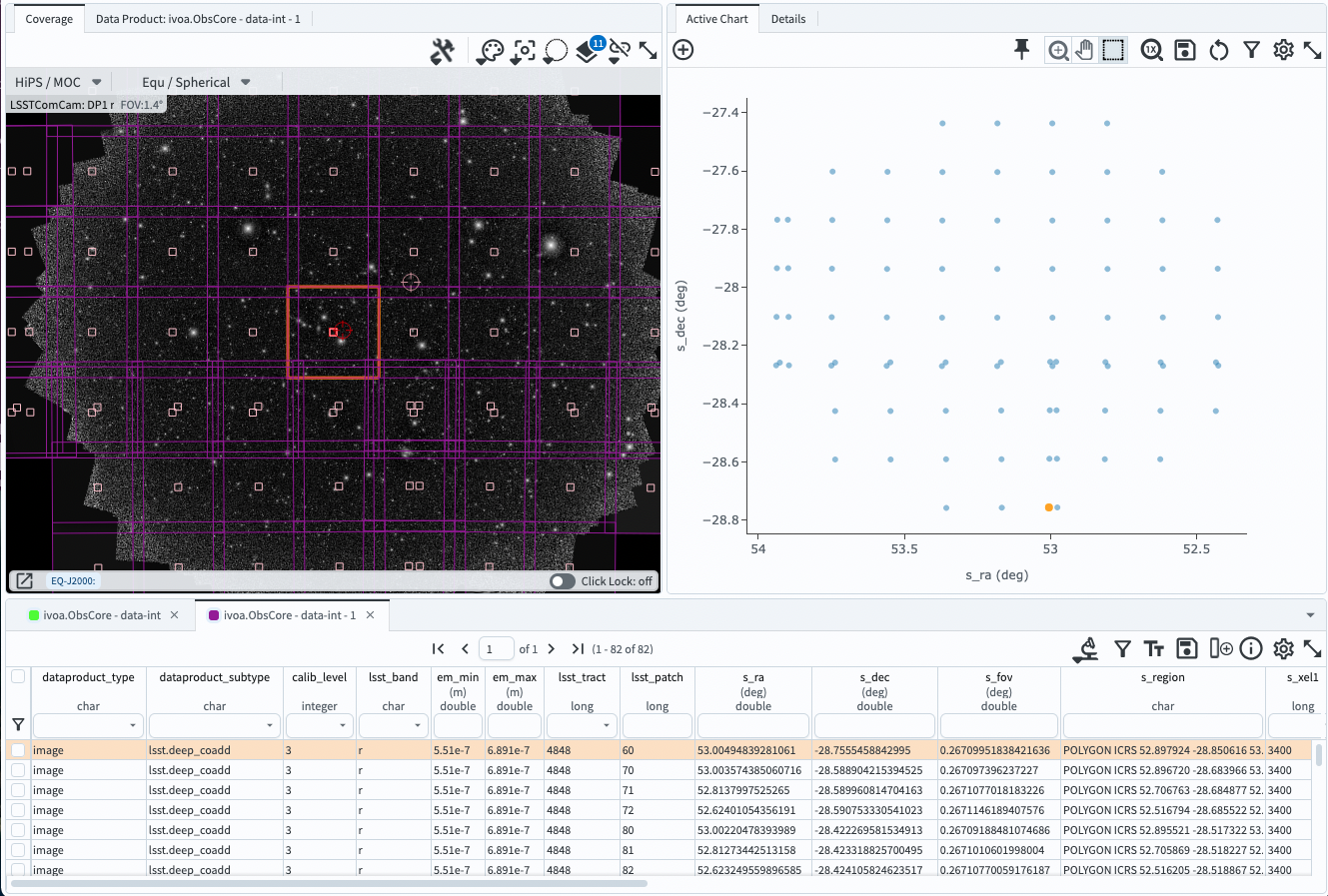
Task: Open the Equ / Spherical dropdown
Action: tap(196, 82)
